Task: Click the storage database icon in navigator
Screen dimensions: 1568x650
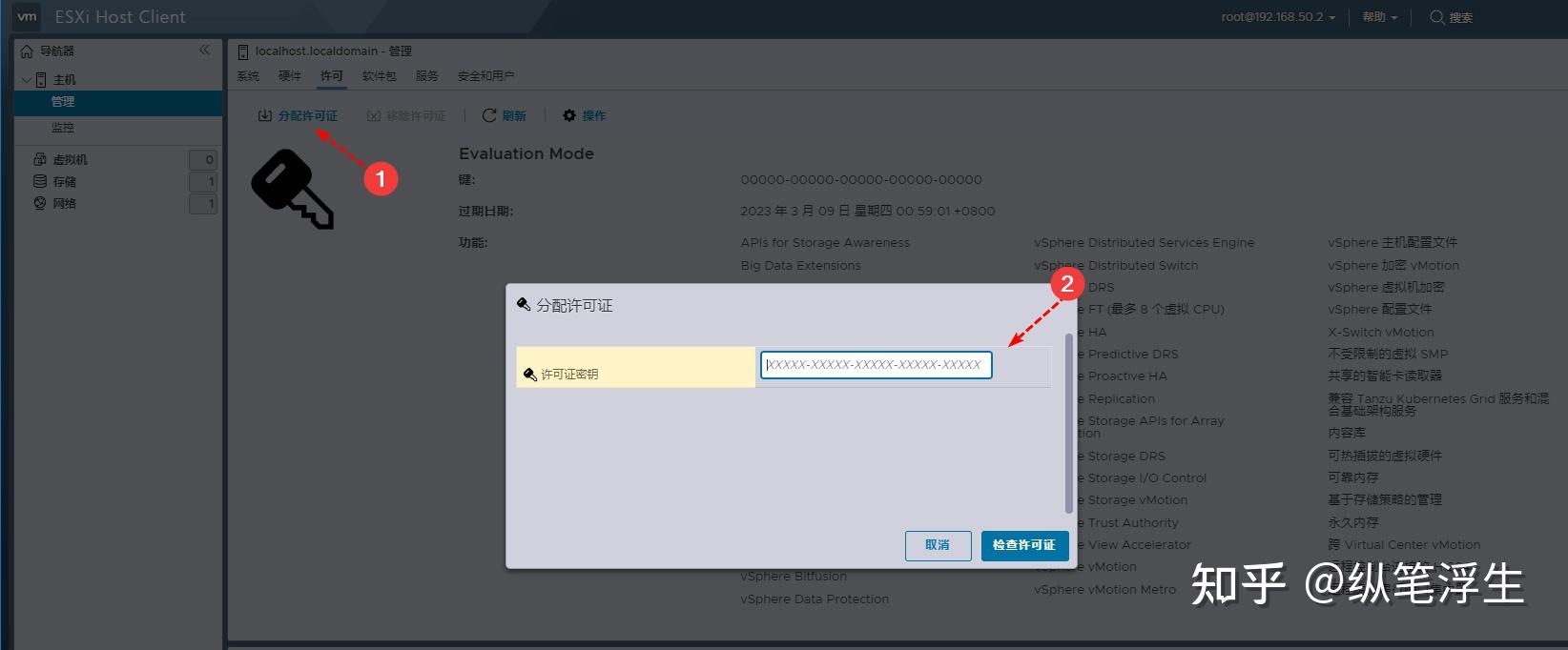Action: 40,181
